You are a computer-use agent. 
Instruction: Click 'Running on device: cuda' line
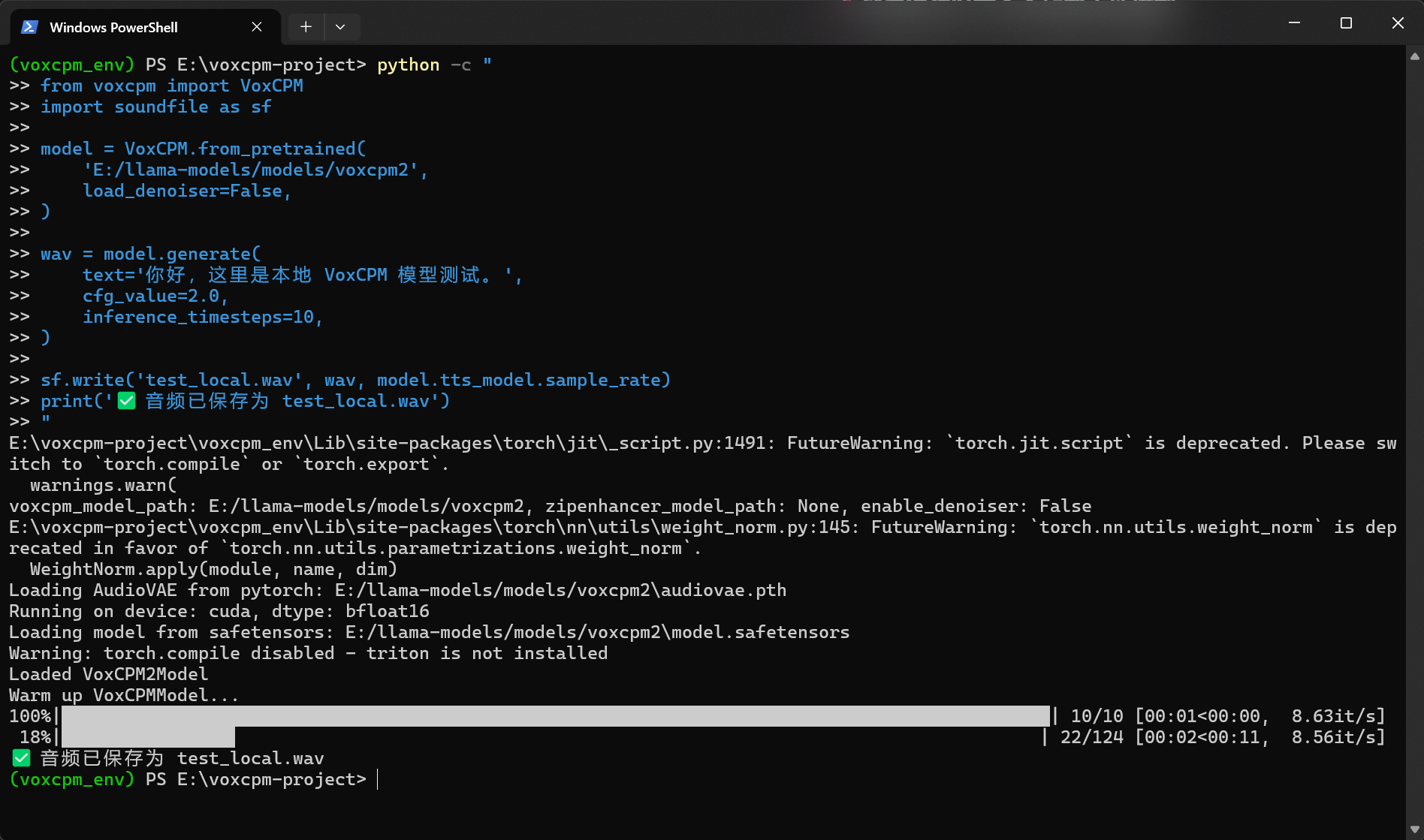tap(219, 611)
